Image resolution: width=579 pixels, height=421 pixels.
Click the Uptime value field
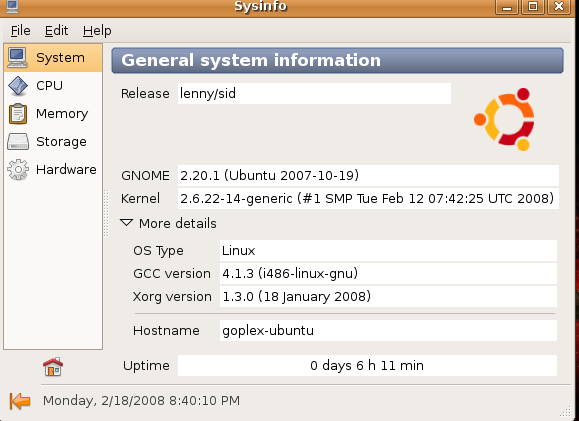367,365
